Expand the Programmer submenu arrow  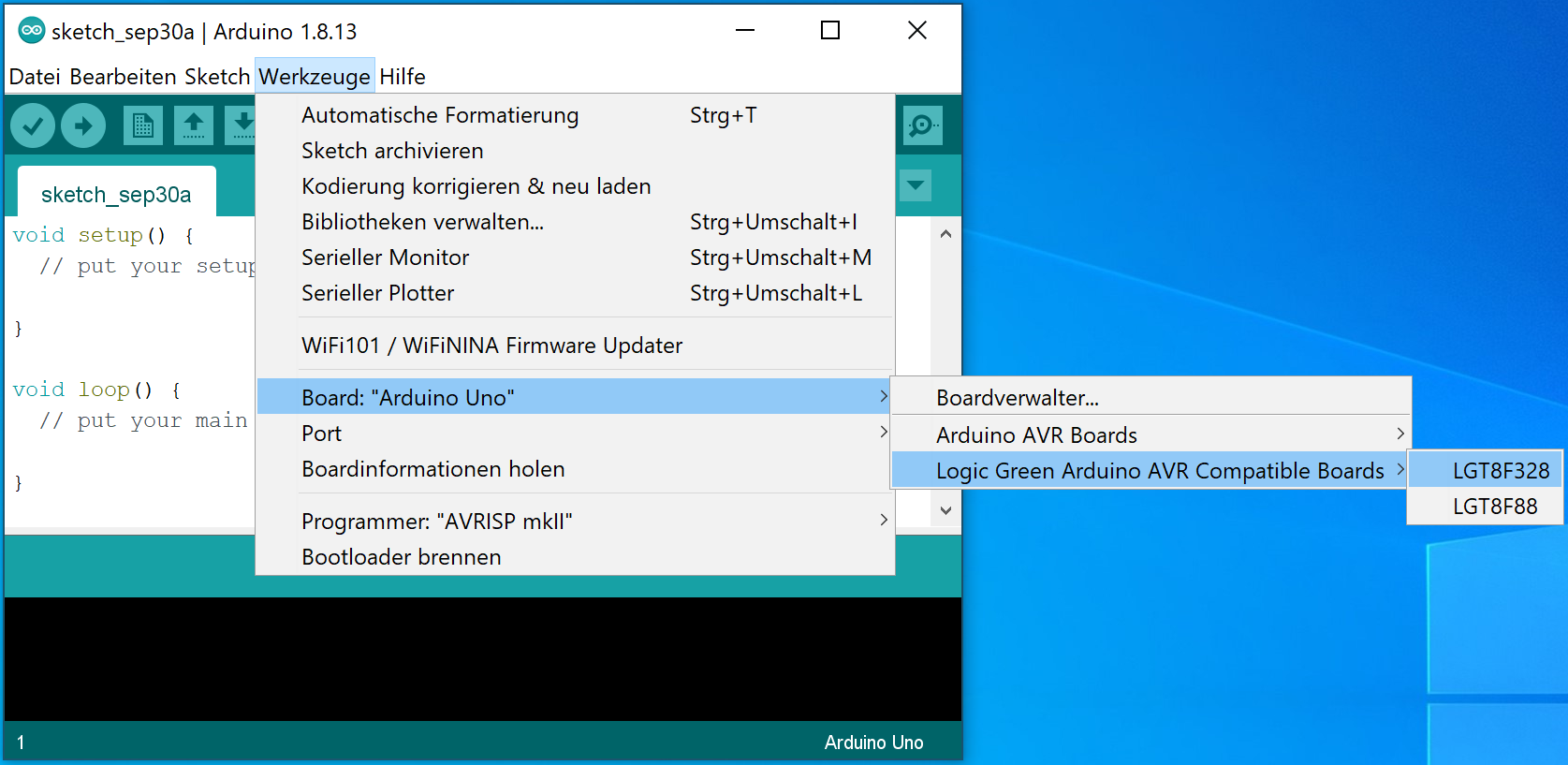tap(883, 520)
